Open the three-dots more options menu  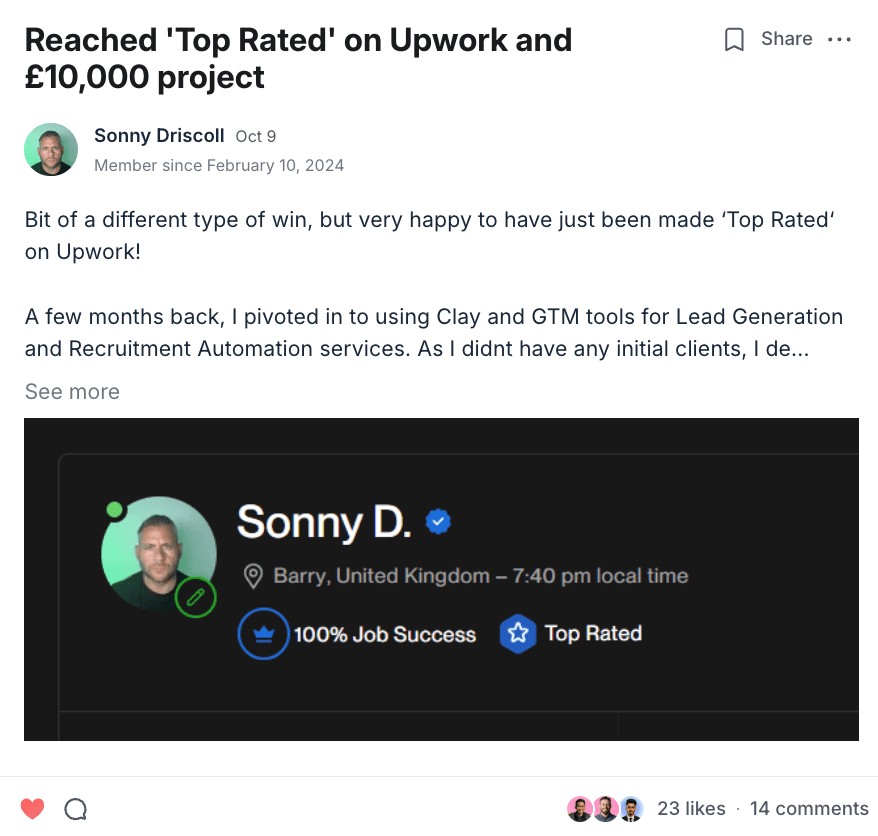click(840, 40)
